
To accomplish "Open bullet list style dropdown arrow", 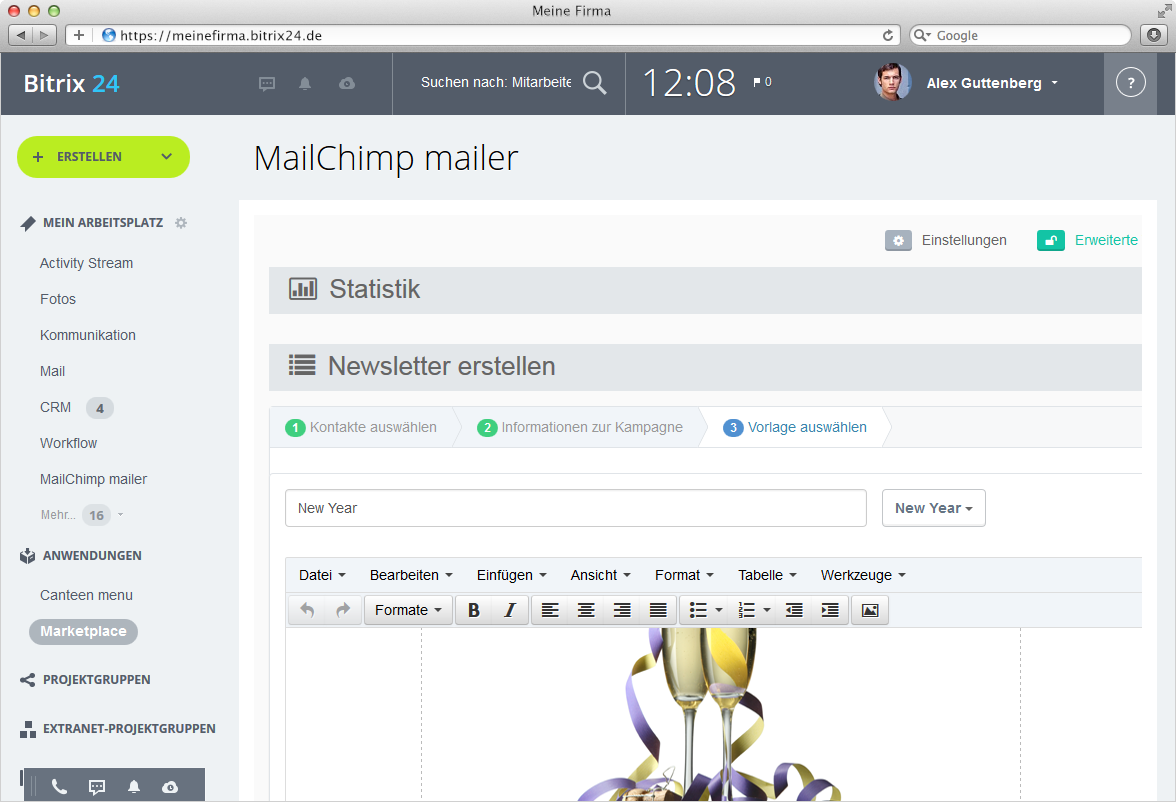I will click(719, 610).
